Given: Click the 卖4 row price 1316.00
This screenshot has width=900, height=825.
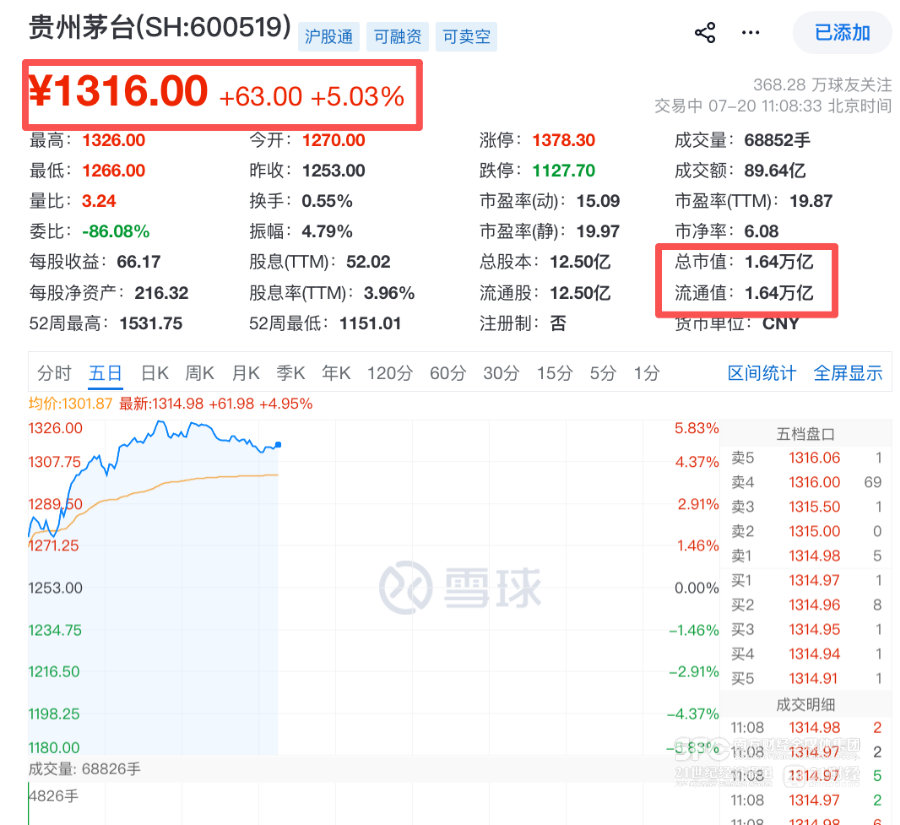Looking at the screenshot, I should click(814, 482).
